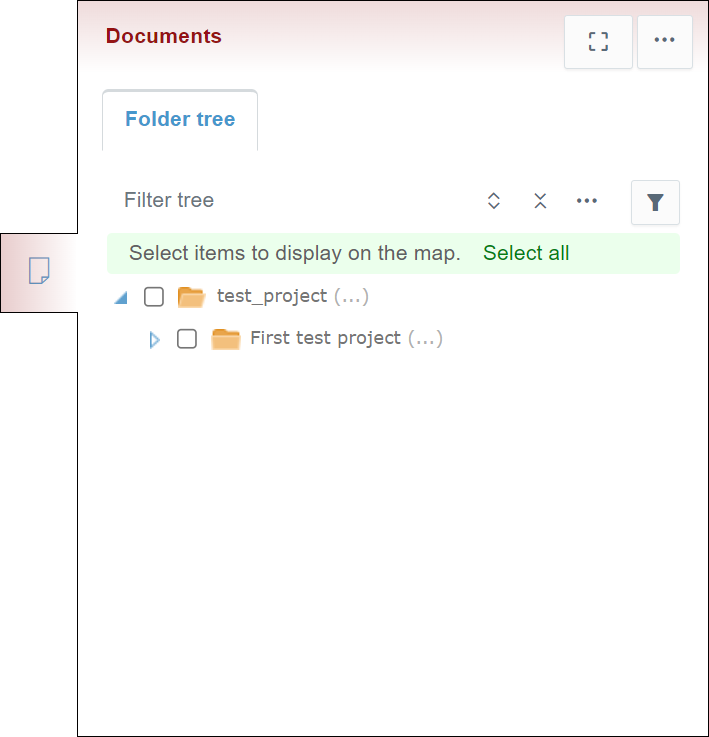709x737 pixels.
Task: Expand the First test project node arrow
Action: click(154, 340)
